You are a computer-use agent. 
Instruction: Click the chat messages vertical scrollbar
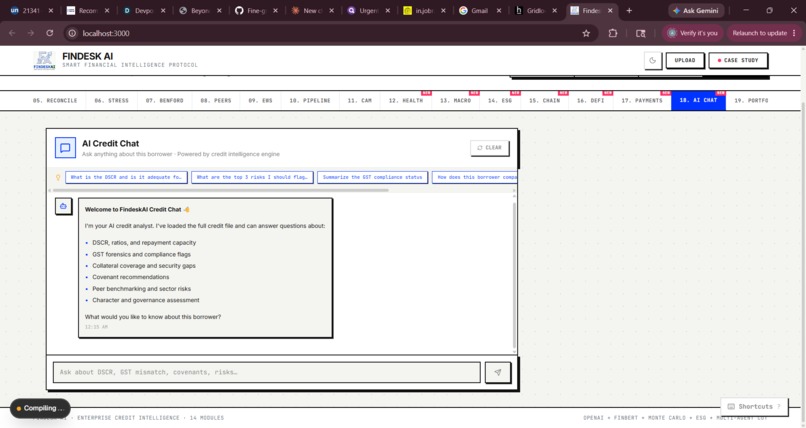[x=514, y=275]
